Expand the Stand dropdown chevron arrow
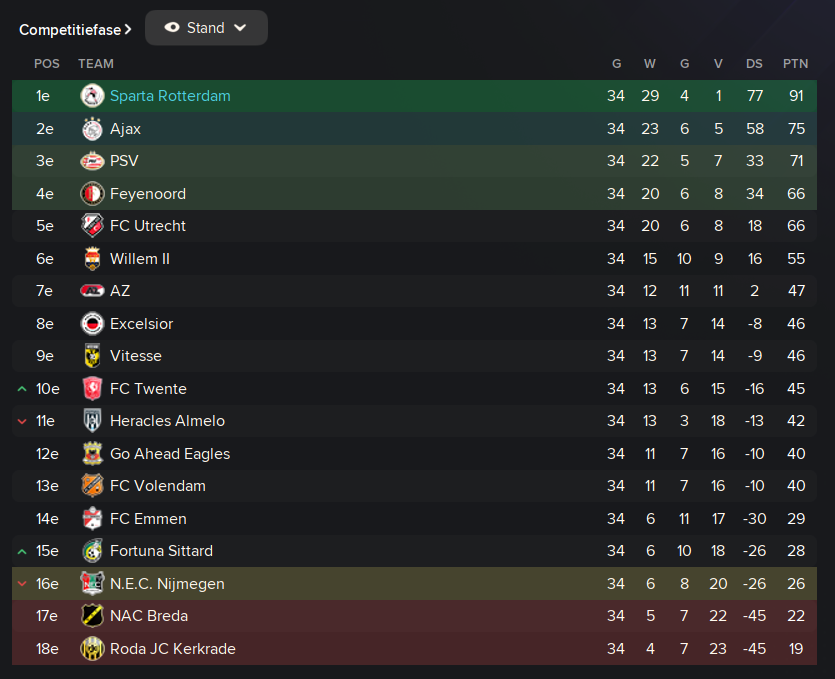 240,28
